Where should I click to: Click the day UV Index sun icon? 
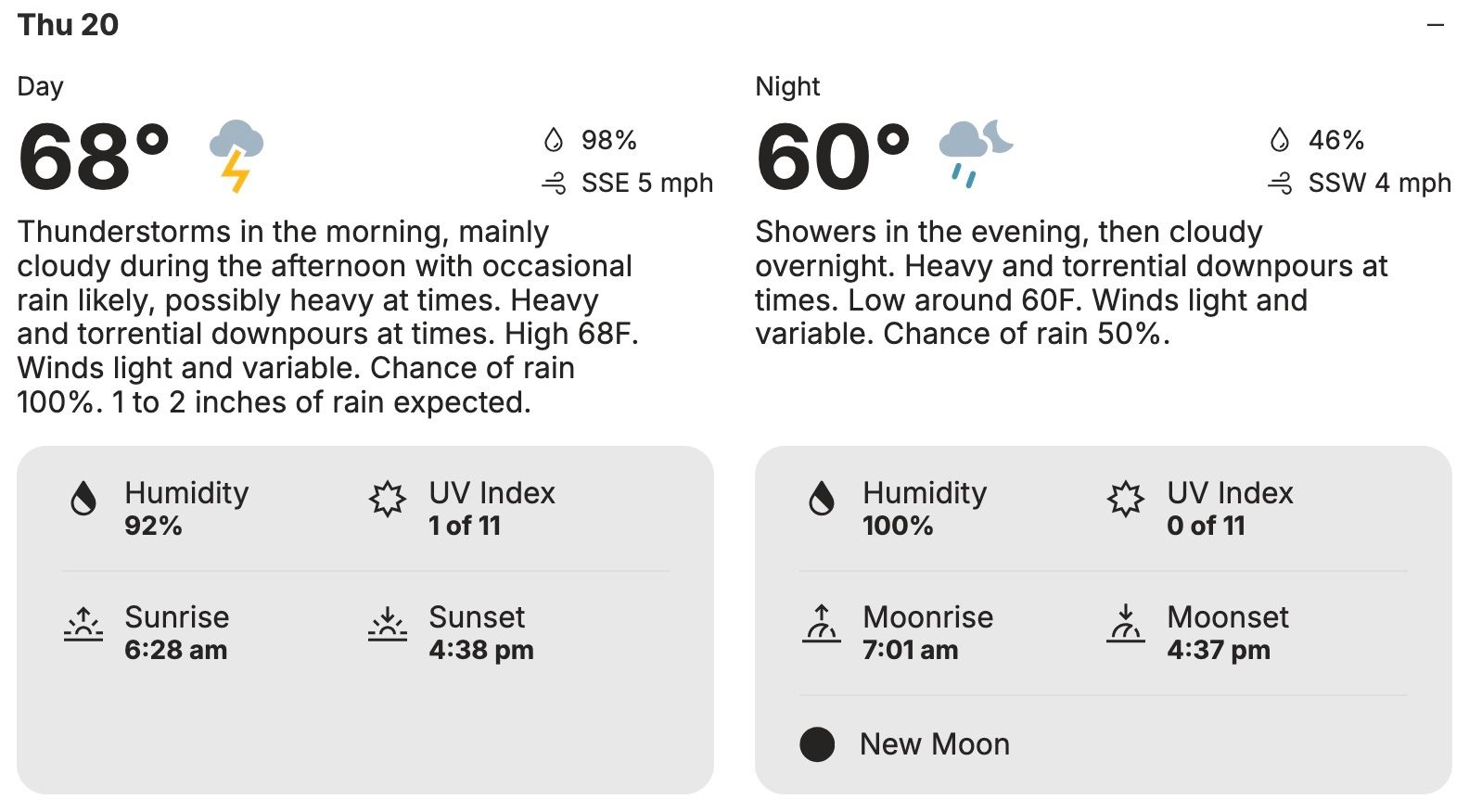pos(387,499)
